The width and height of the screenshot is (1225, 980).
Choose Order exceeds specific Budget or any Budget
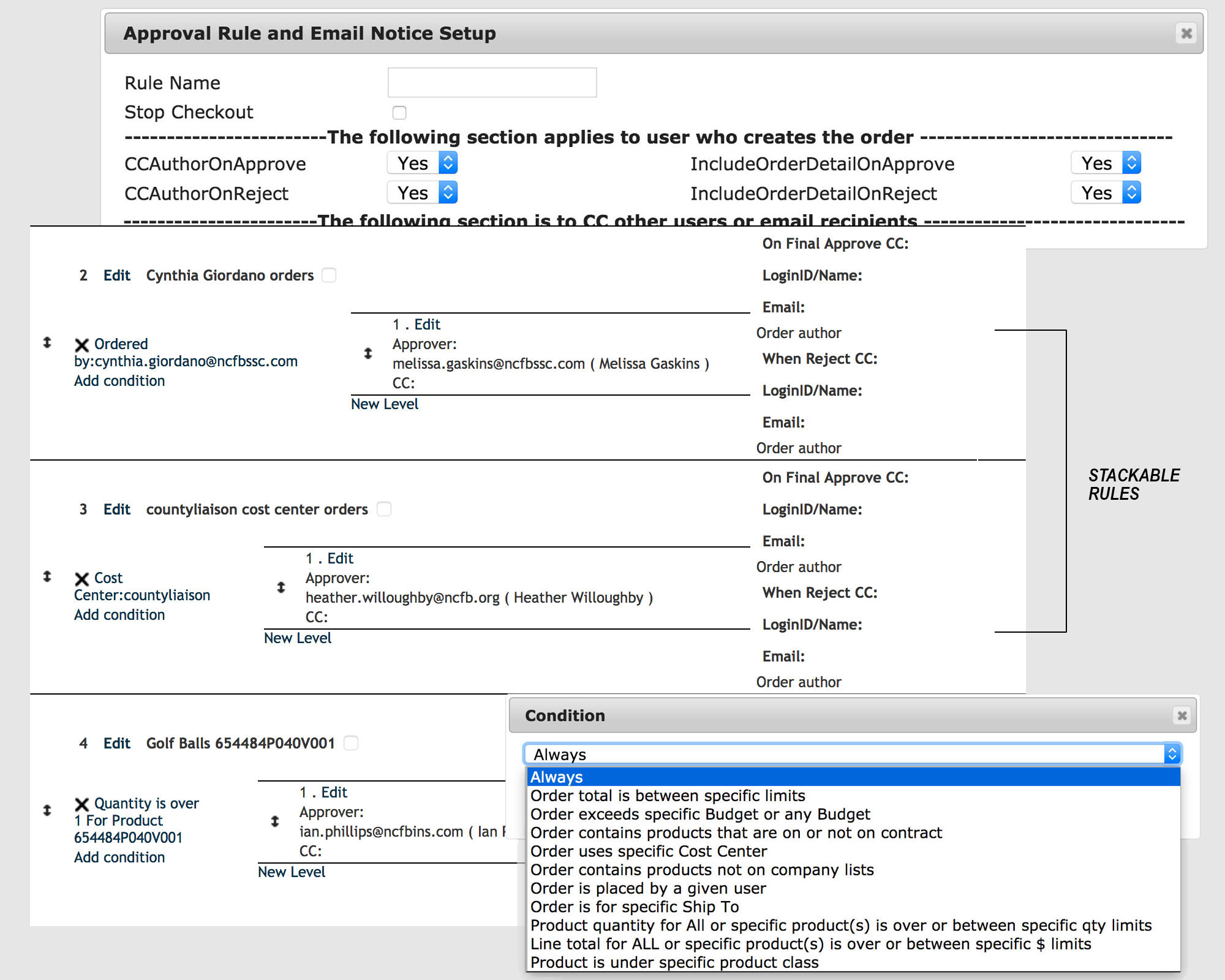point(853,814)
